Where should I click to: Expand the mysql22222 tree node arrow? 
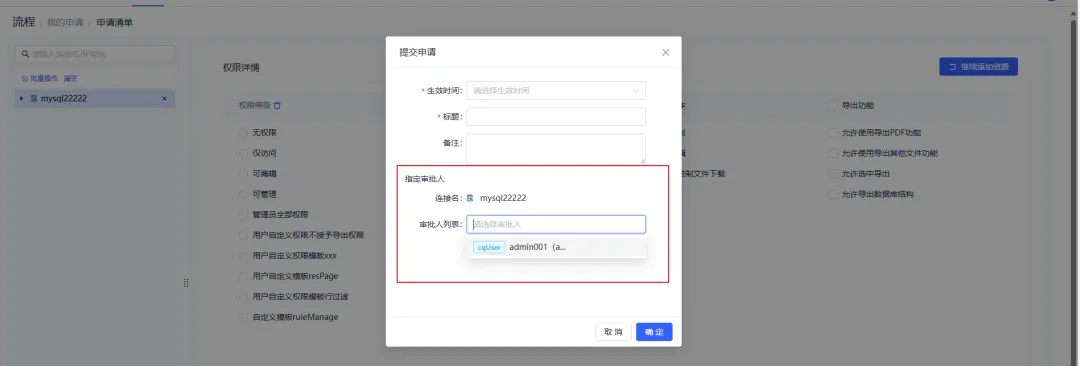point(22,99)
